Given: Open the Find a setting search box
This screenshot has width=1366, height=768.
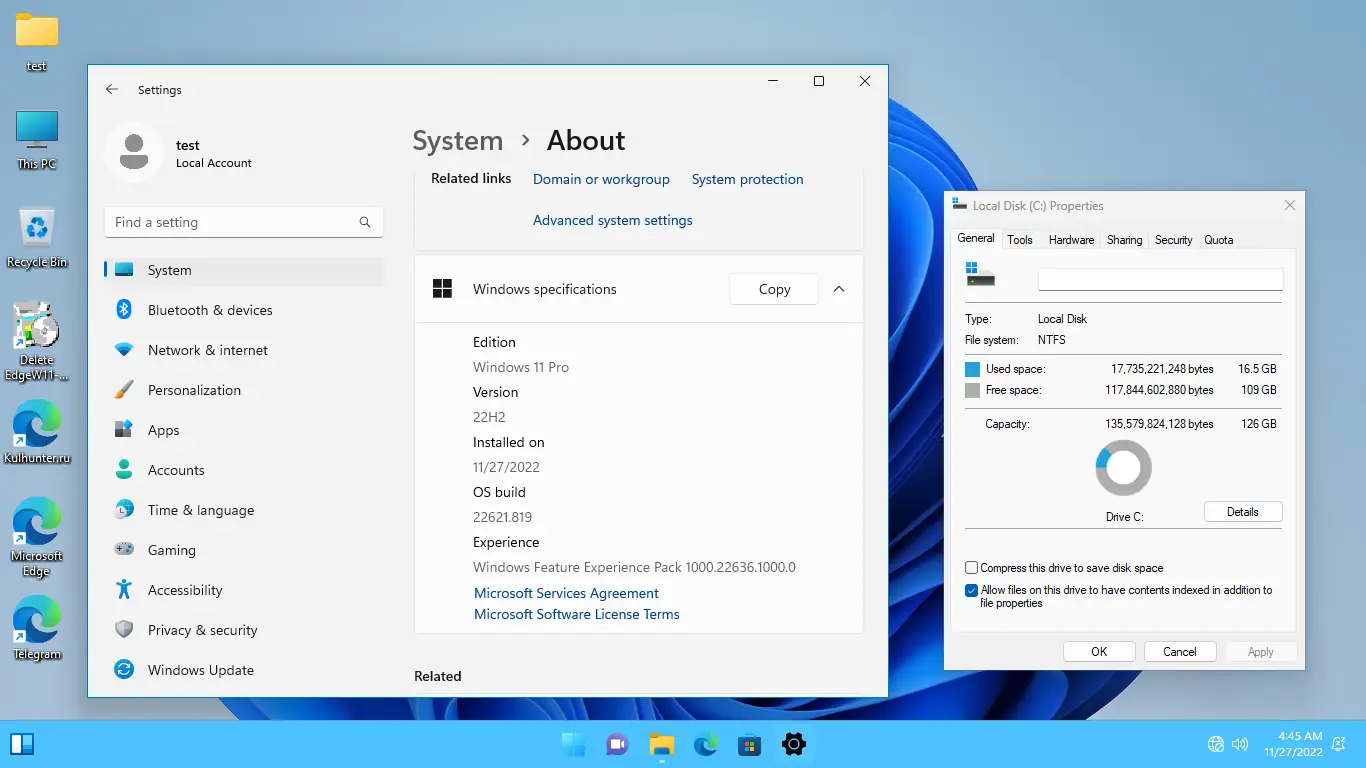Looking at the screenshot, I should (x=243, y=222).
